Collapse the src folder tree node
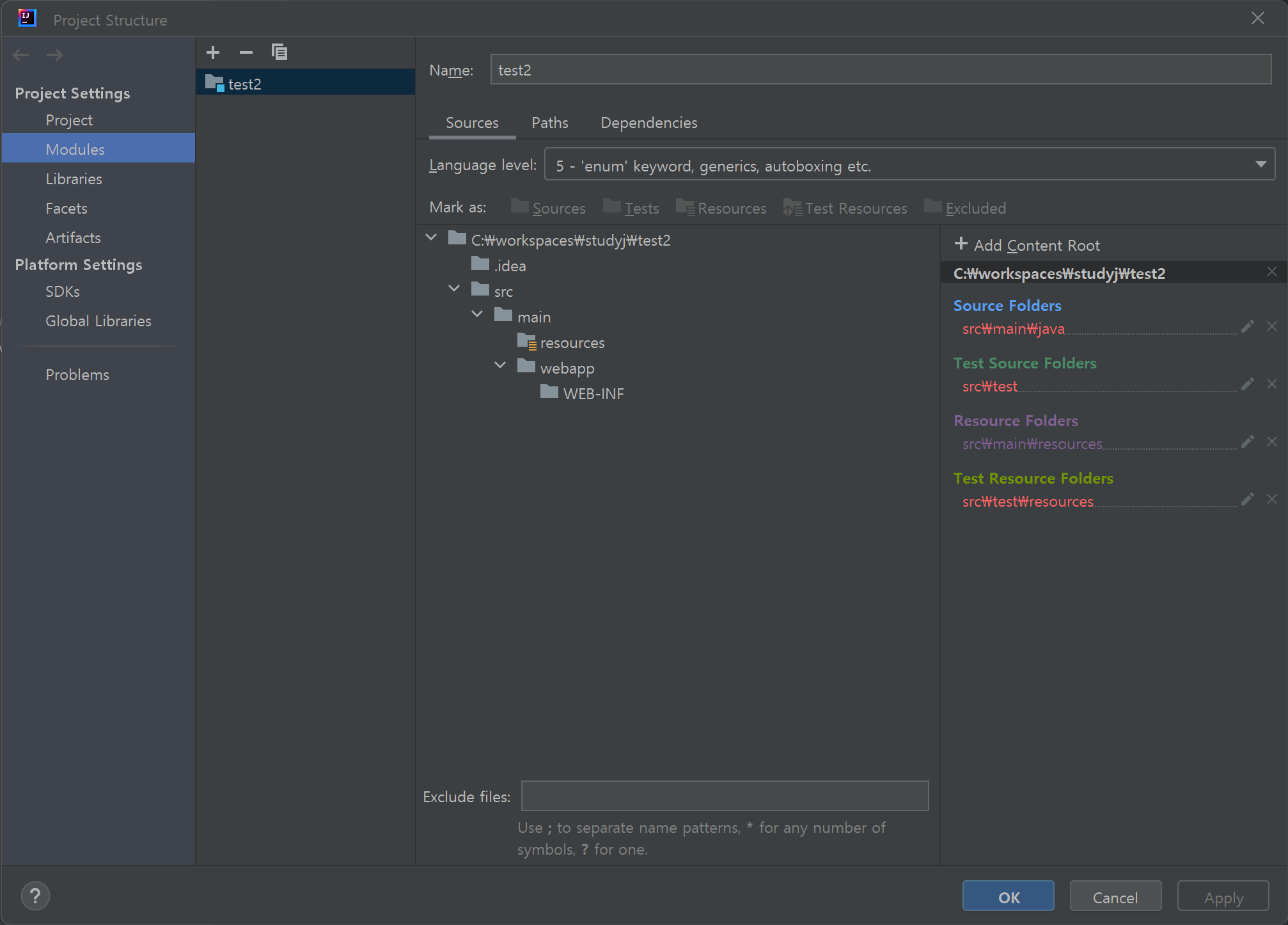This screenshot has height=925, width=1288. [454, 289]
